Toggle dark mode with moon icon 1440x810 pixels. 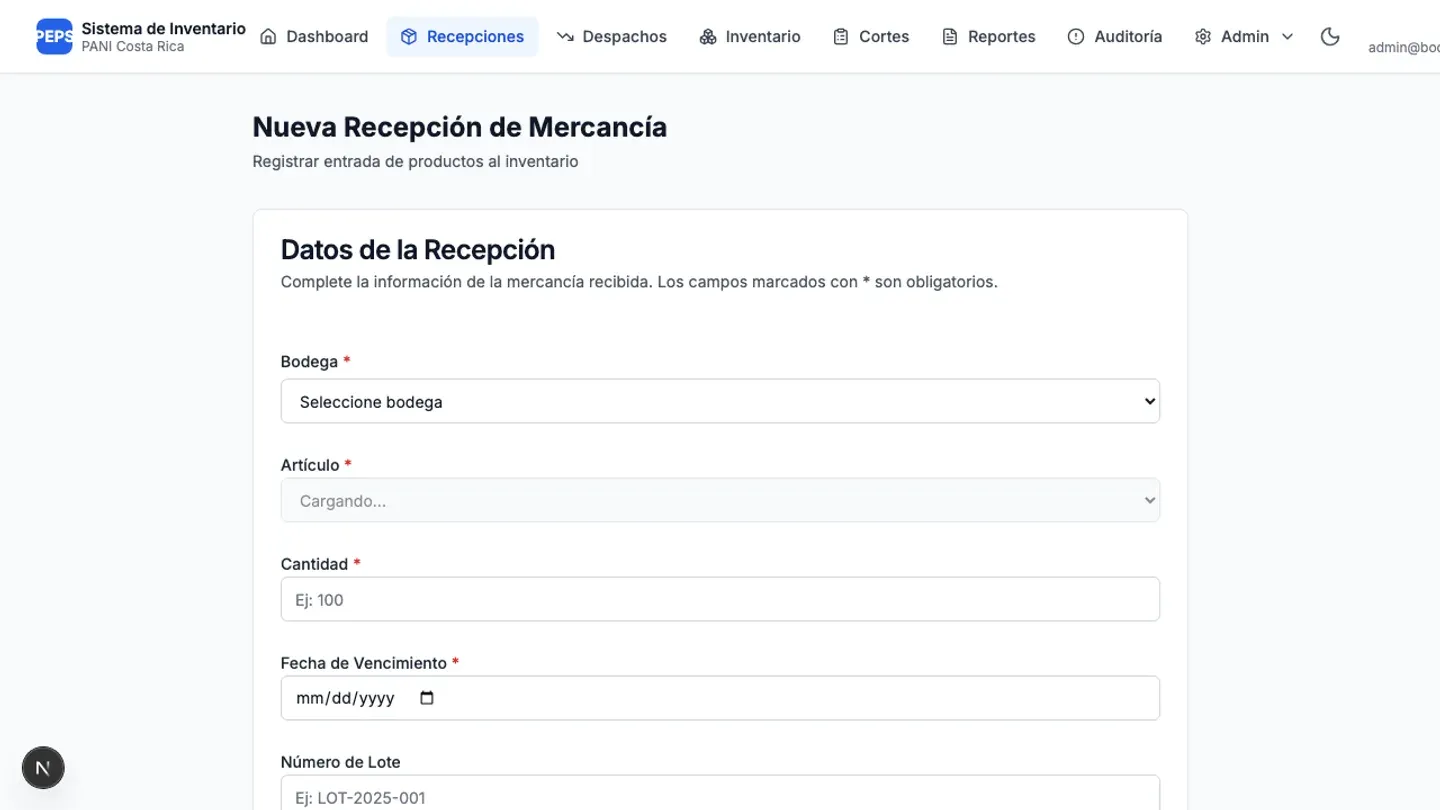[1330, 36]
